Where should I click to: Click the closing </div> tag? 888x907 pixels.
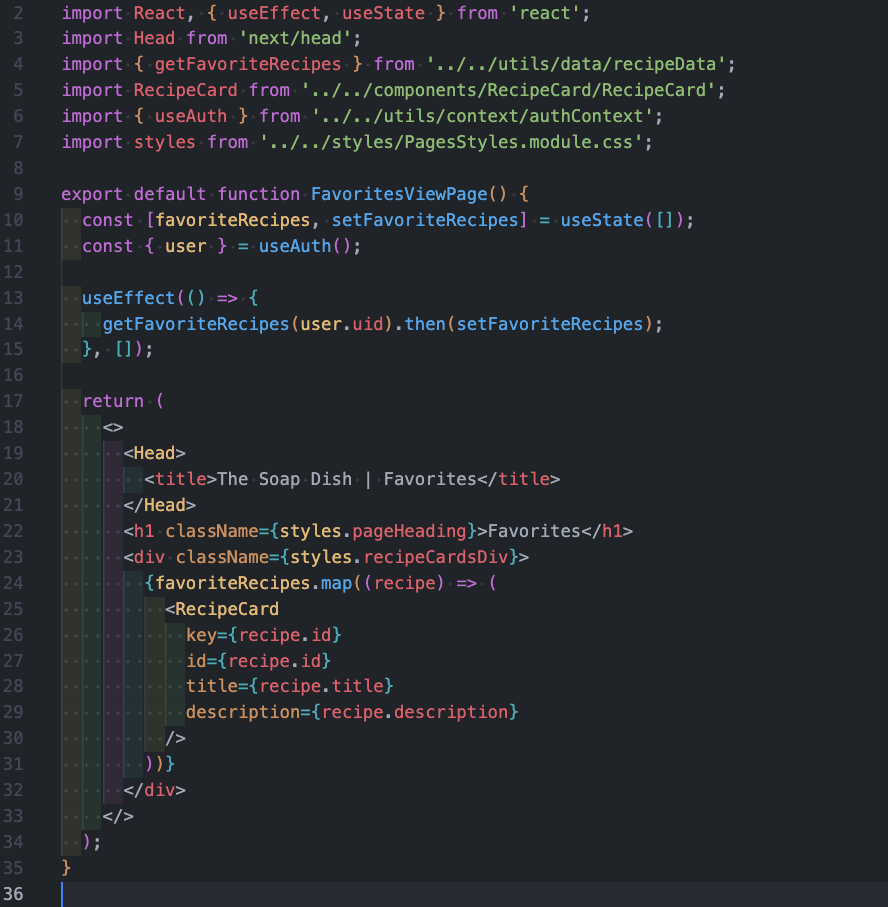click(154, 790)
